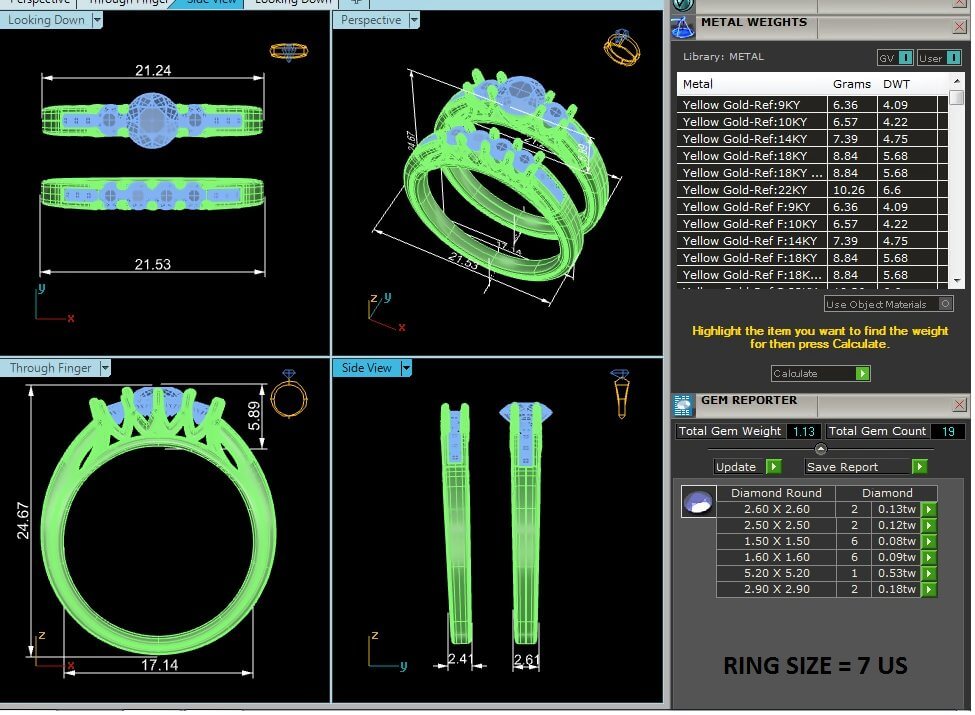Image resolution: width=975 pixels, height=715 pixels.
Task: Open the Looking Down viewport dropdown
Action: [x=96, y=20]
